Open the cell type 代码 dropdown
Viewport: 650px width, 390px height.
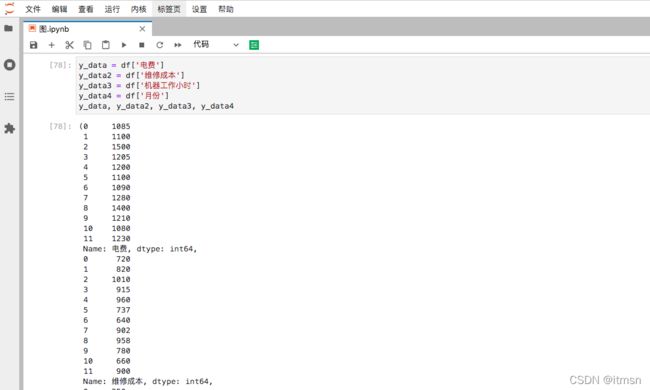(216, 44)
